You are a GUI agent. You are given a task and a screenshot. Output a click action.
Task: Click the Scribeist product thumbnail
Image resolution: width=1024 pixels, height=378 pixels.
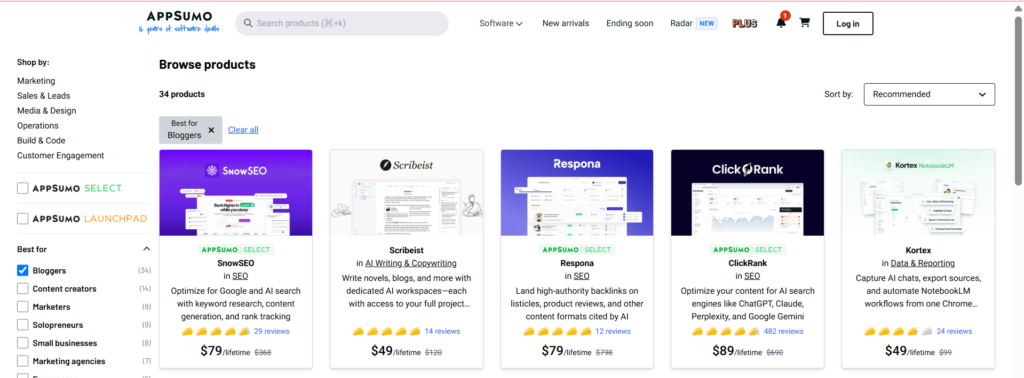[x=406, y=193]
